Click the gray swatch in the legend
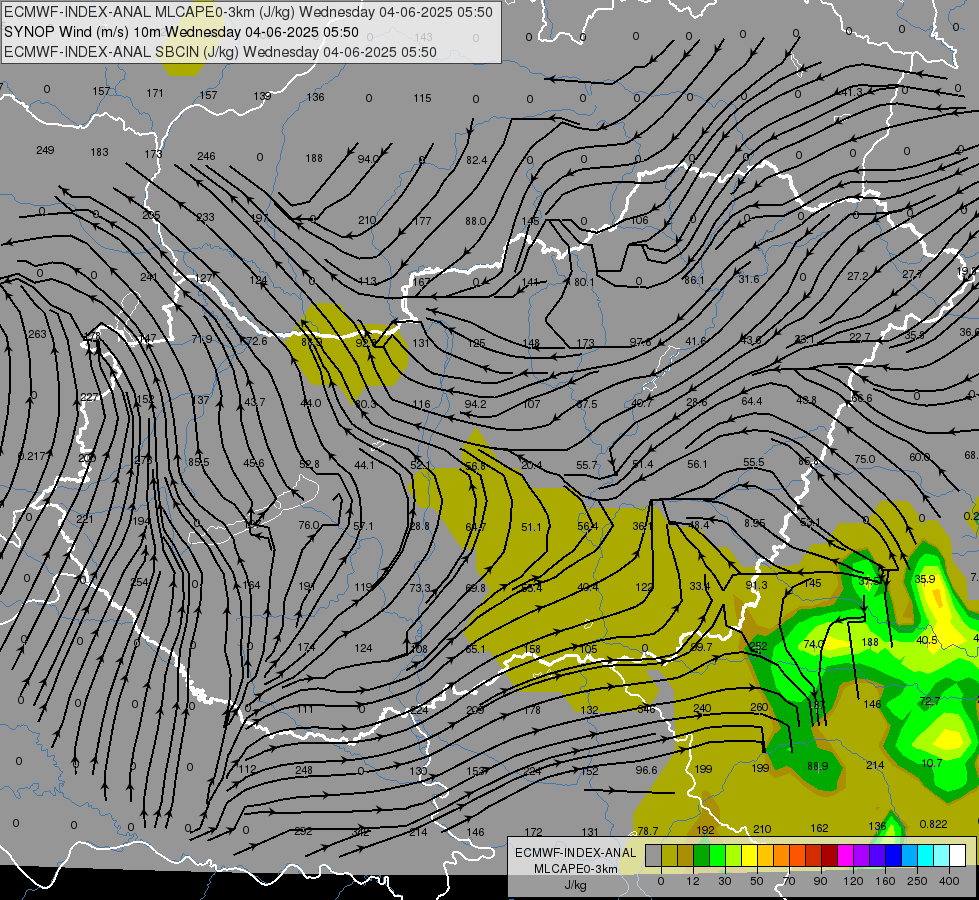Screen dimensions: 979x900 (x=654, y=856)
